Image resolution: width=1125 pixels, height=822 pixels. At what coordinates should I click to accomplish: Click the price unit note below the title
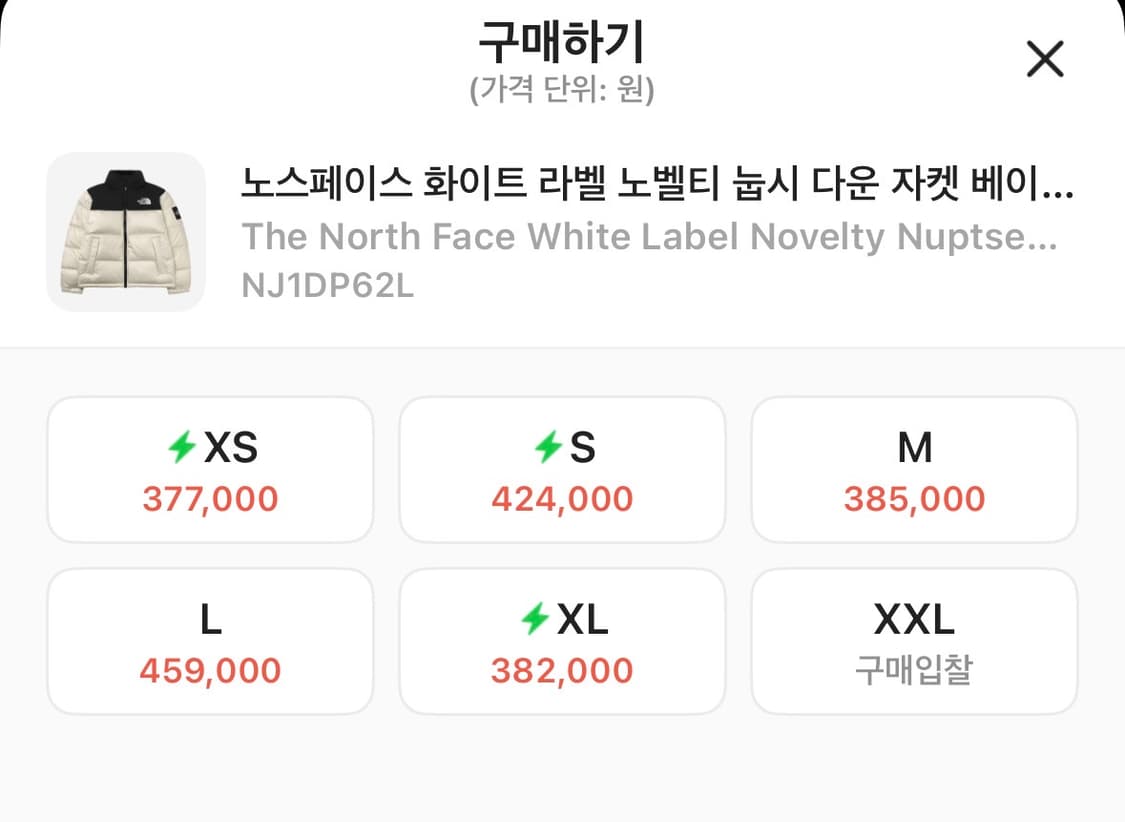(562, 89)
